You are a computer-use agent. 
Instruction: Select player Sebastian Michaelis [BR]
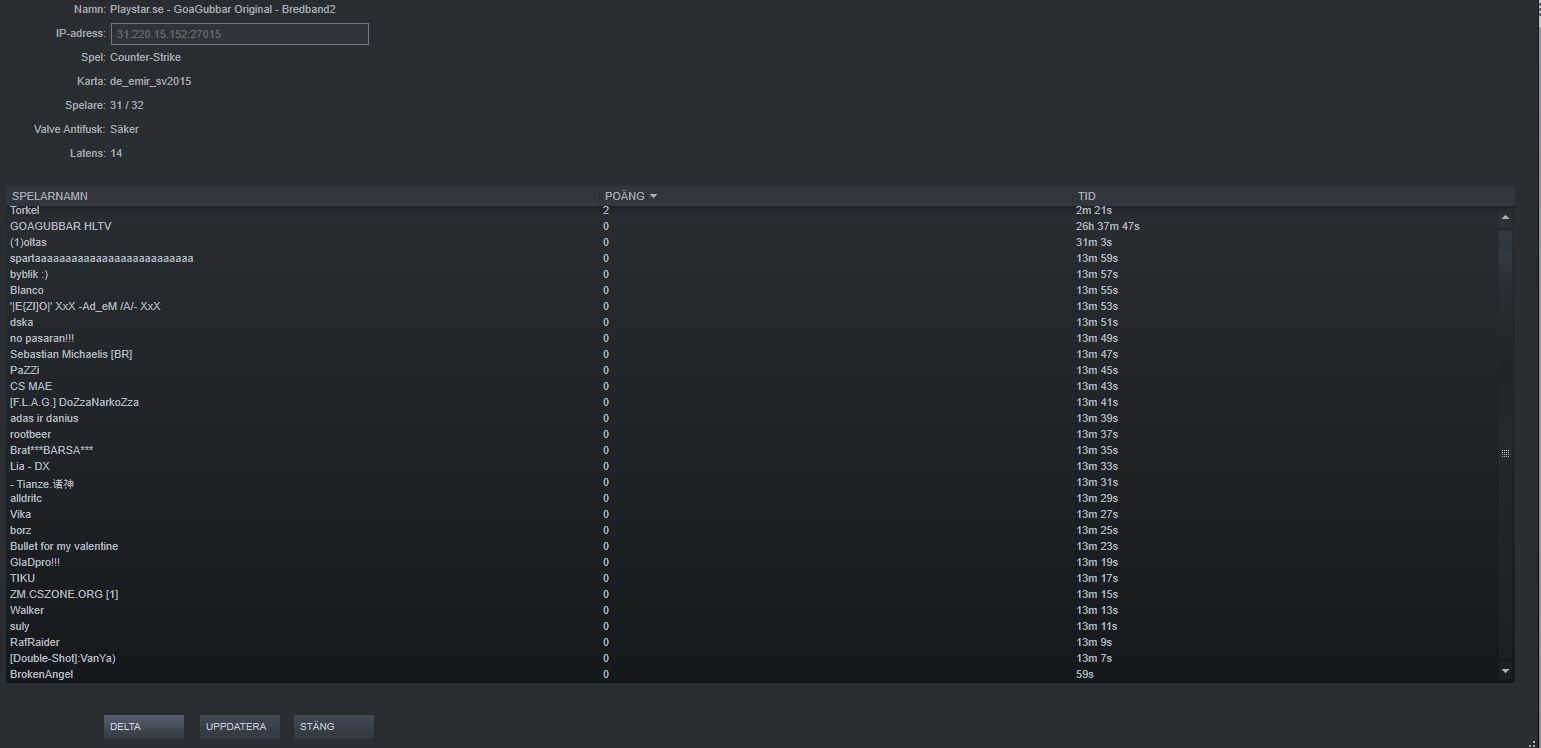71,355
